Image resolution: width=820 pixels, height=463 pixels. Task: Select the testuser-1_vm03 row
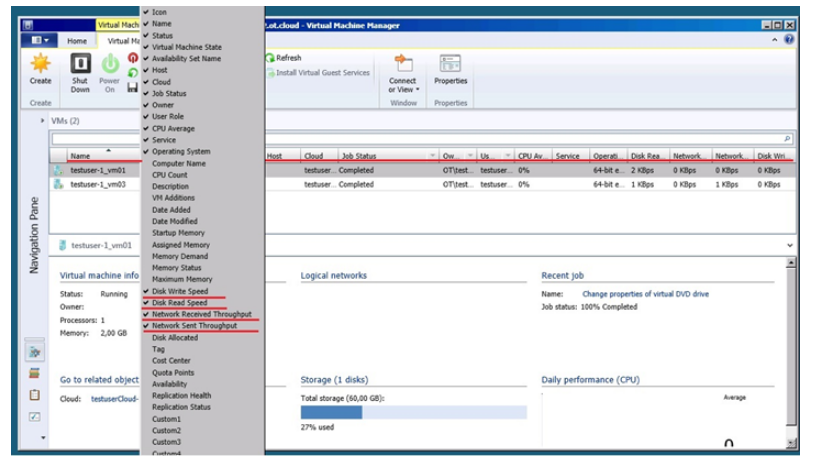click(97, 184)
